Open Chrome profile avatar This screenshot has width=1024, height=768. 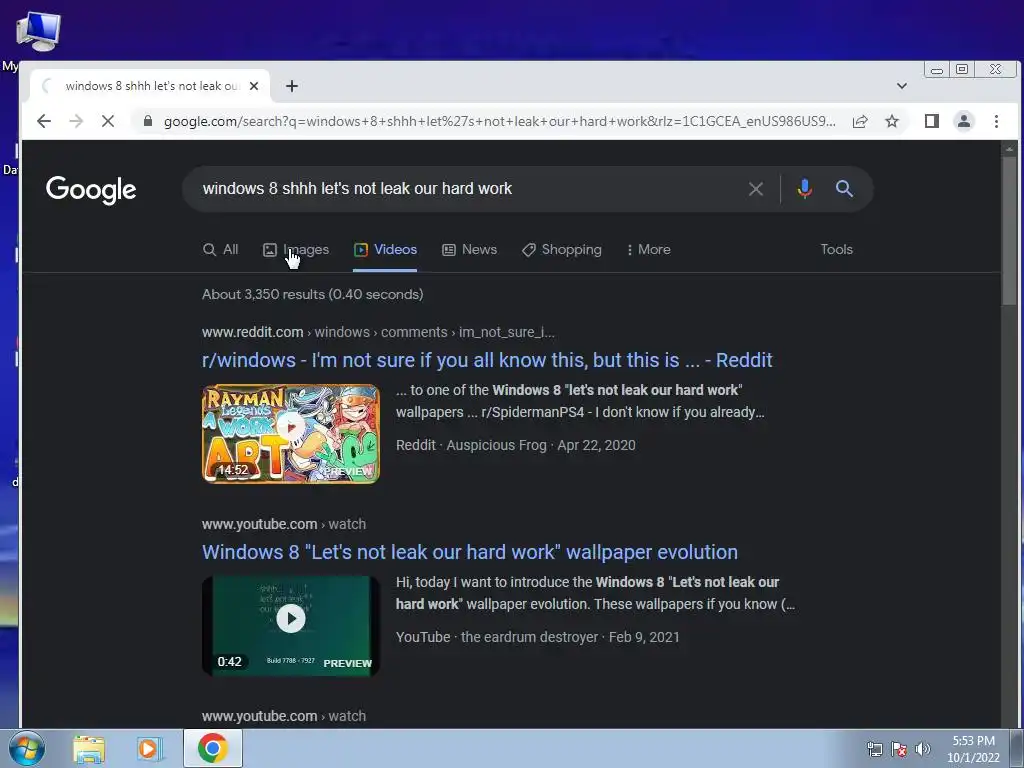(964, 121)
